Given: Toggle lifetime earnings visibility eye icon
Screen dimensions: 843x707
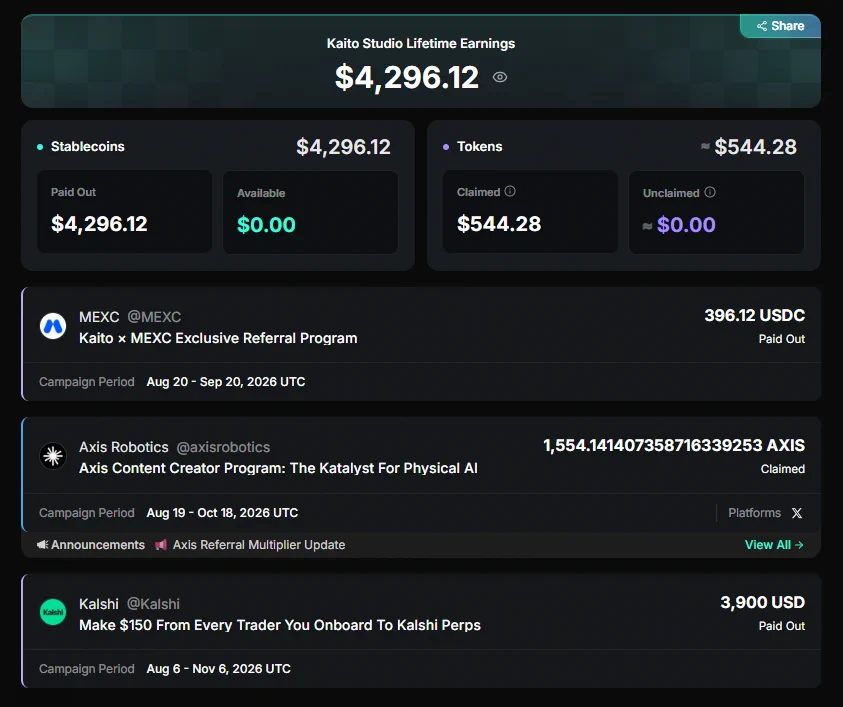Looking at the screenshot, I should [x=500, y=77].
